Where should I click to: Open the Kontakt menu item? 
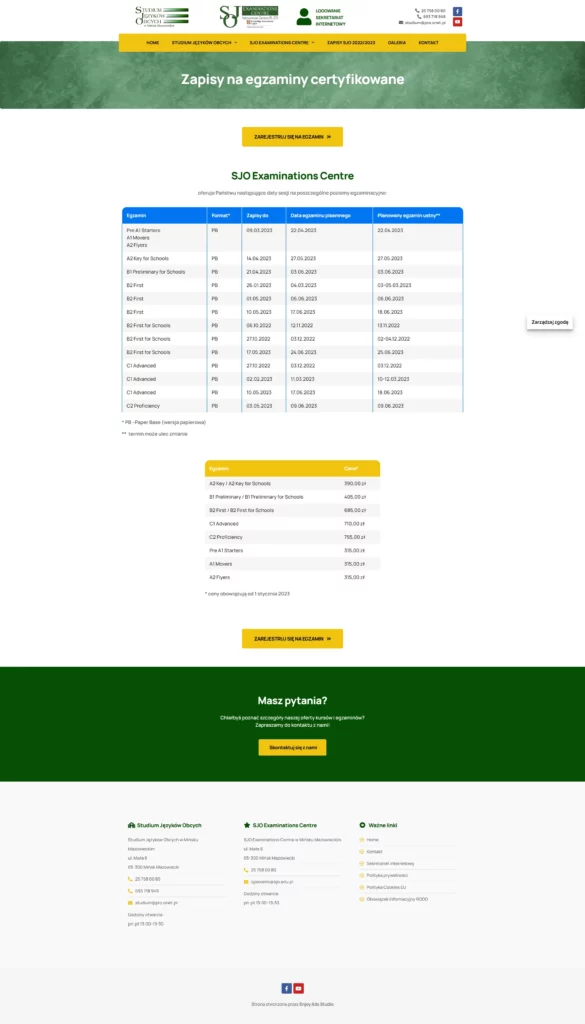coord(428,42)
